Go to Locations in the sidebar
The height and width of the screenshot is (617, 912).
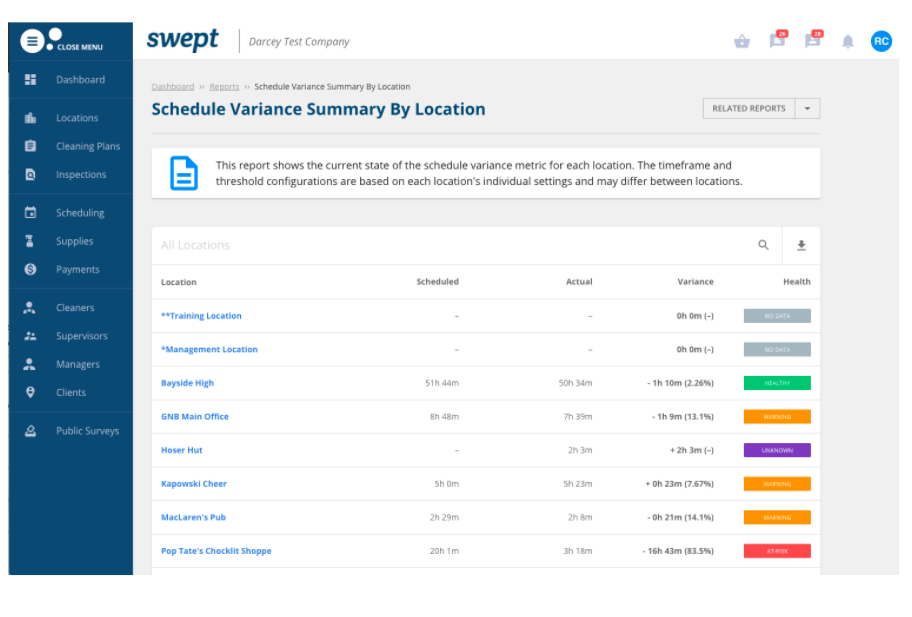pos(77,118)
